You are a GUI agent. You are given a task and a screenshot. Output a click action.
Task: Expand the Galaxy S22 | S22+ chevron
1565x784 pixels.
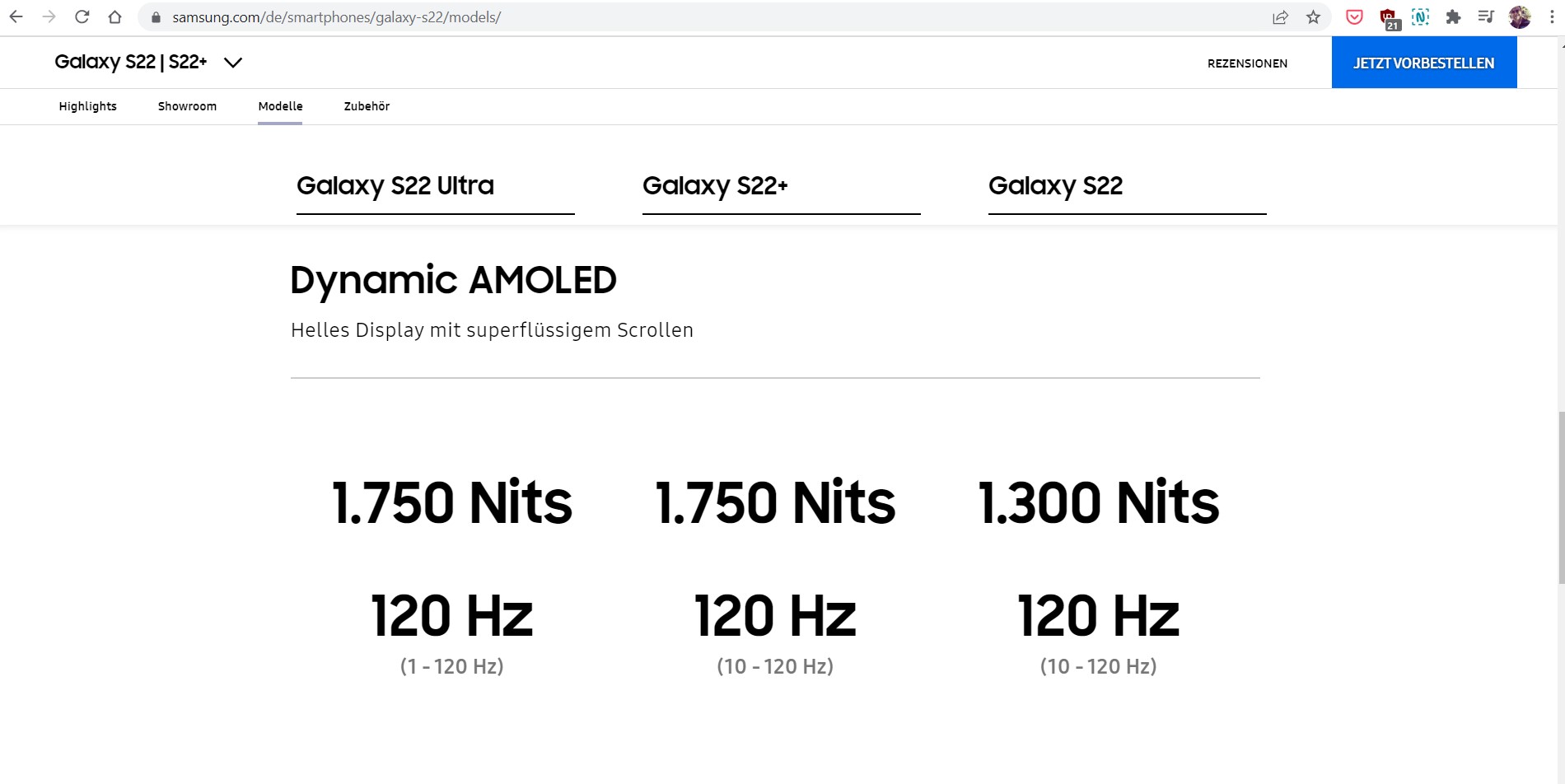pos(233,63)
